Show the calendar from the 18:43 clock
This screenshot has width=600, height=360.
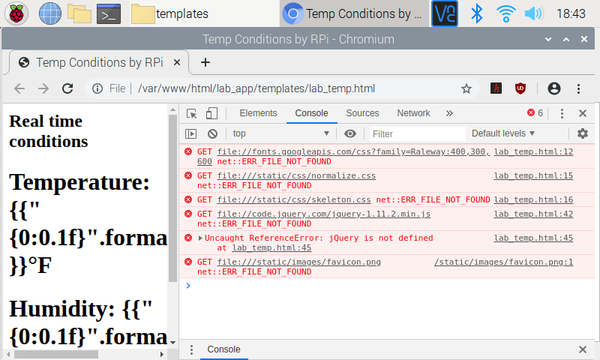[571, 14]
